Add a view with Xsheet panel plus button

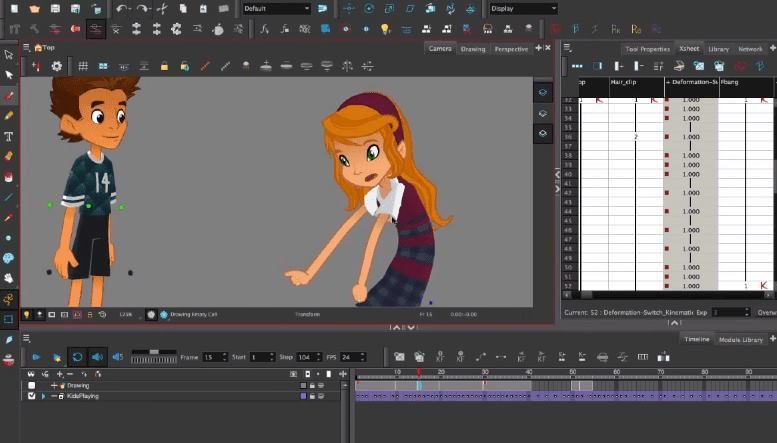click(773, 48)
